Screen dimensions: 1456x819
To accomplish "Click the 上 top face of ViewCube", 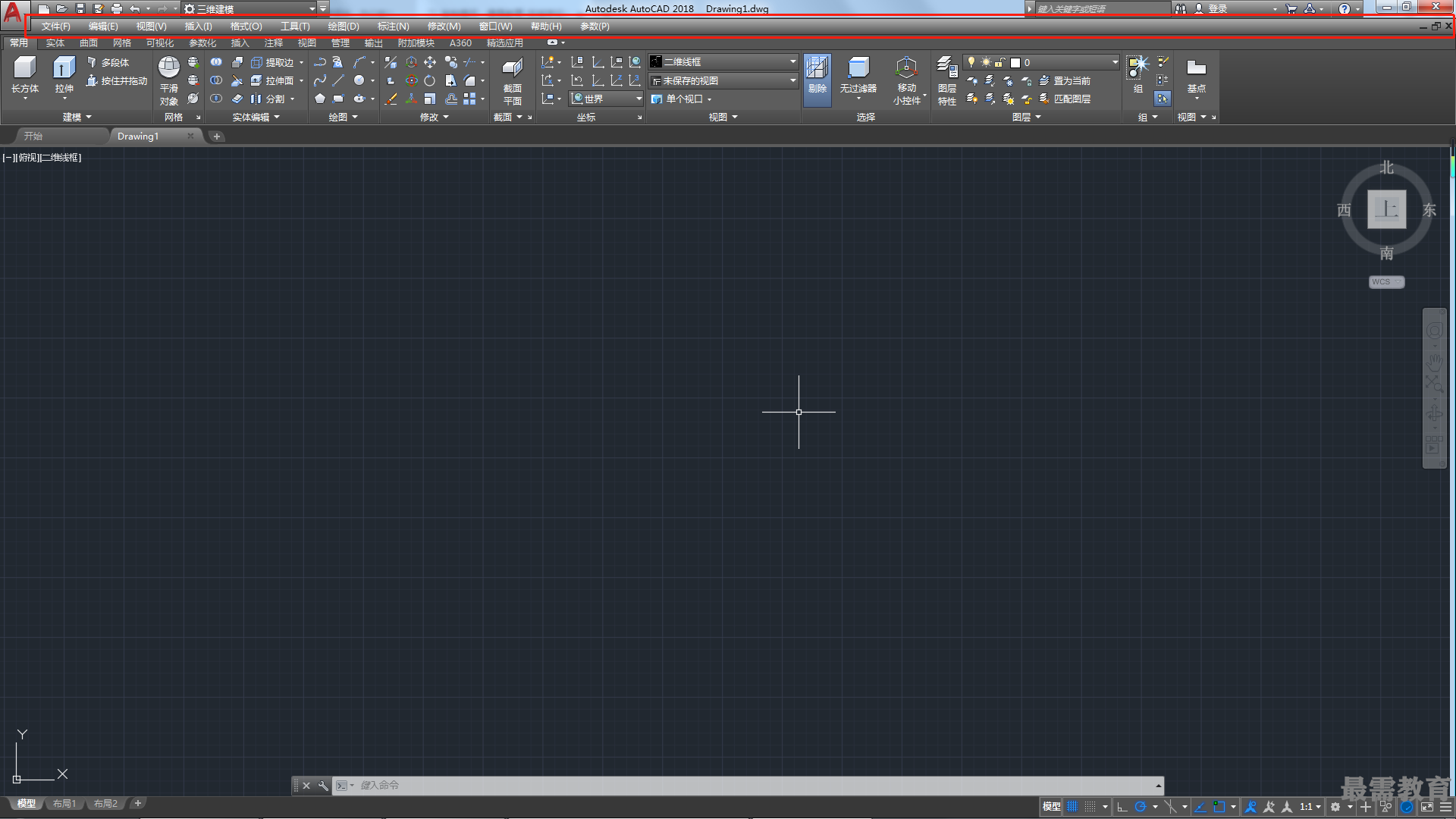I will point(1386,209).
